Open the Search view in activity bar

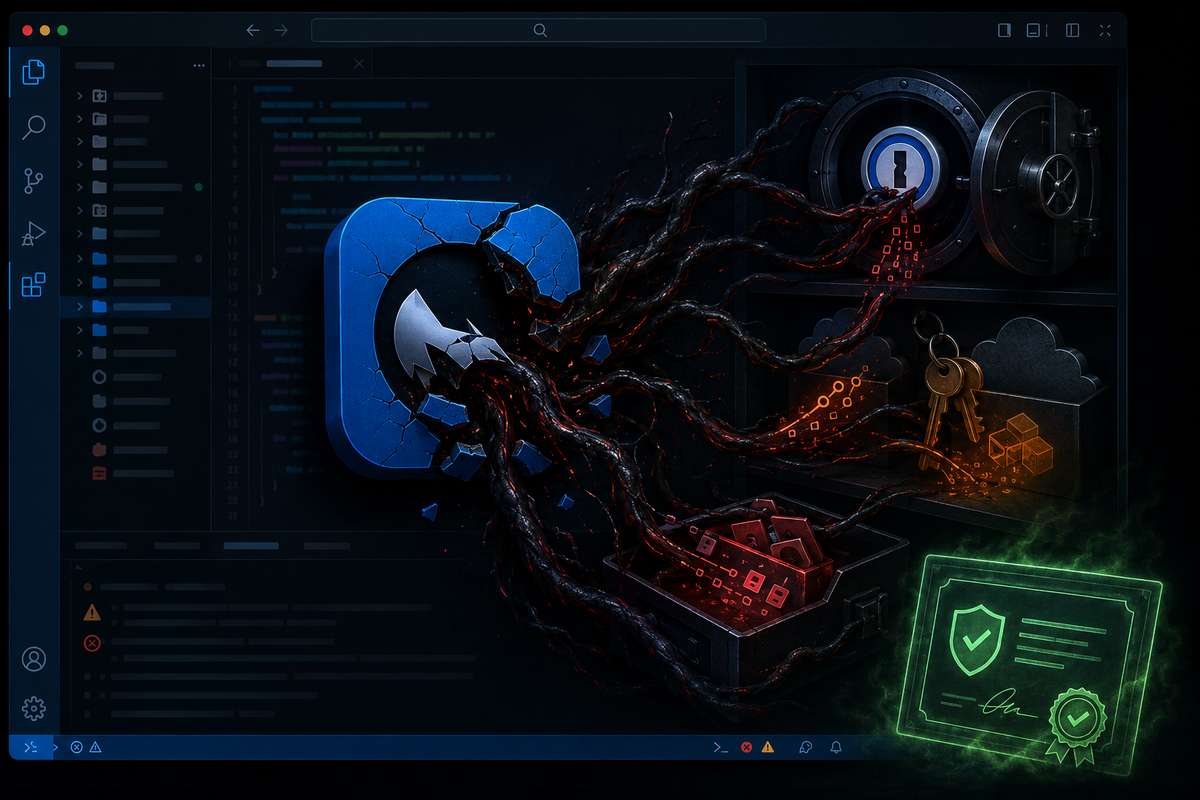pos(34,127)
